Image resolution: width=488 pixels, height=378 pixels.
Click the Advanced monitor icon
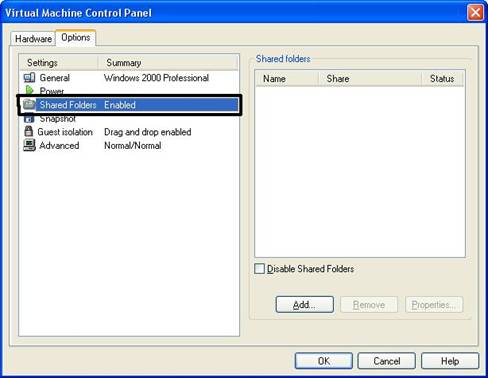click(x=29, y=145)
